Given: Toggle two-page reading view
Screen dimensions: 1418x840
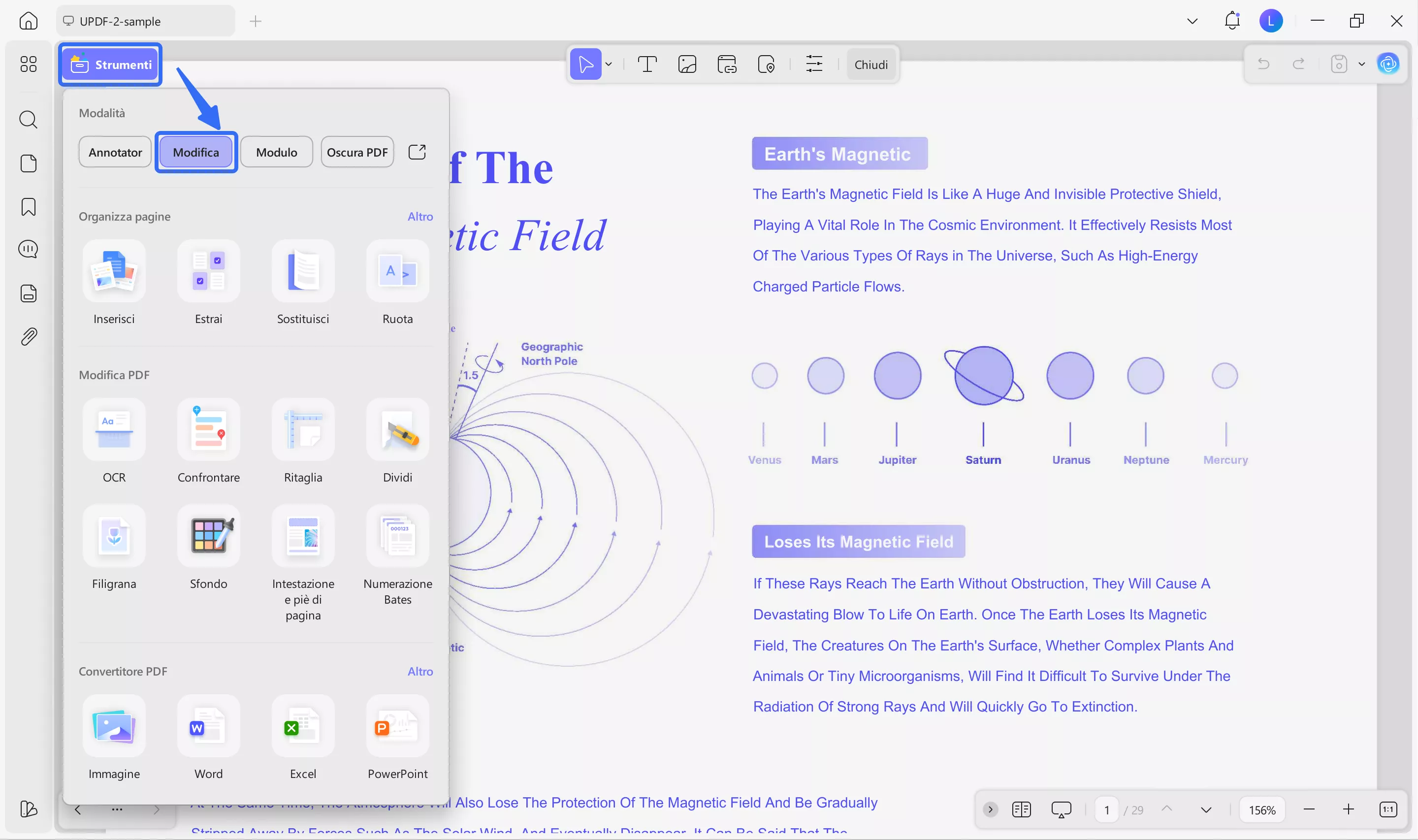Looking at the screenshot, I should tap(1022, 809).
